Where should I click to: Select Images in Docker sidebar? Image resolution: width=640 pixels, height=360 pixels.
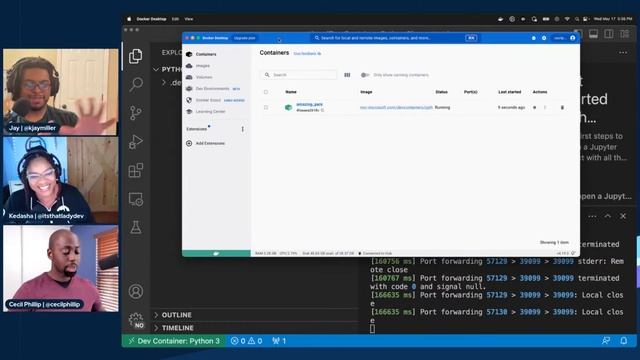[216, 66]
